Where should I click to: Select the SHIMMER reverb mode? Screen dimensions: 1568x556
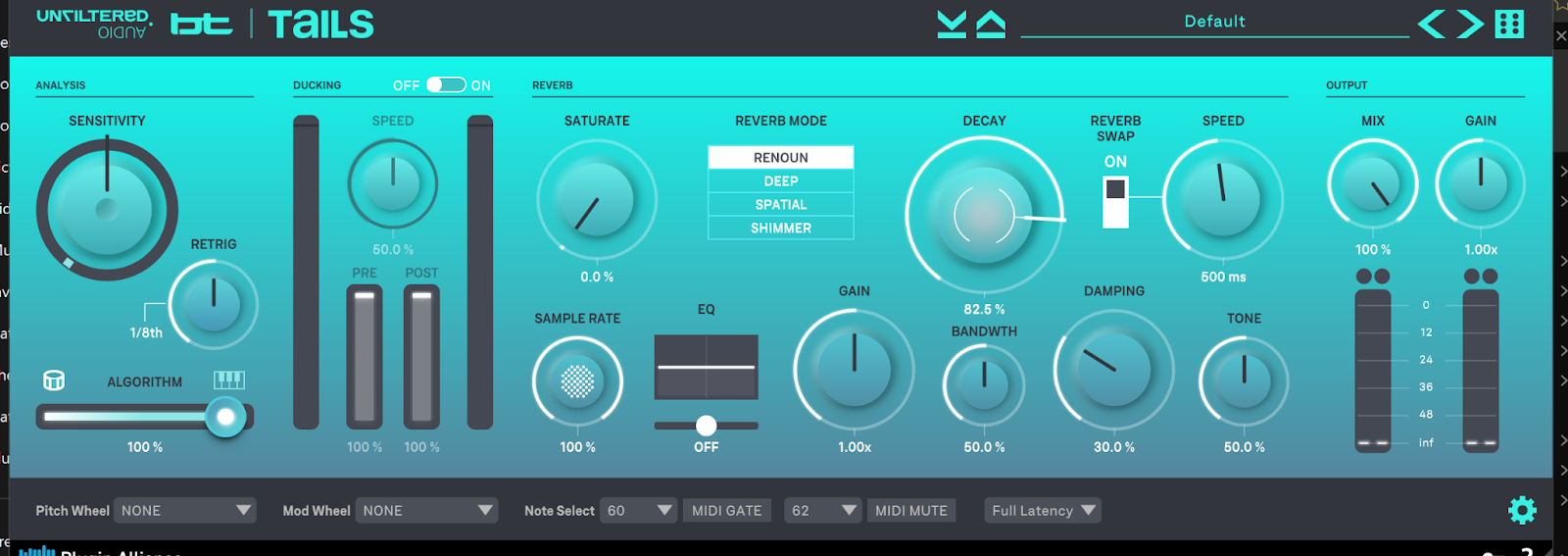coord(781,228)
